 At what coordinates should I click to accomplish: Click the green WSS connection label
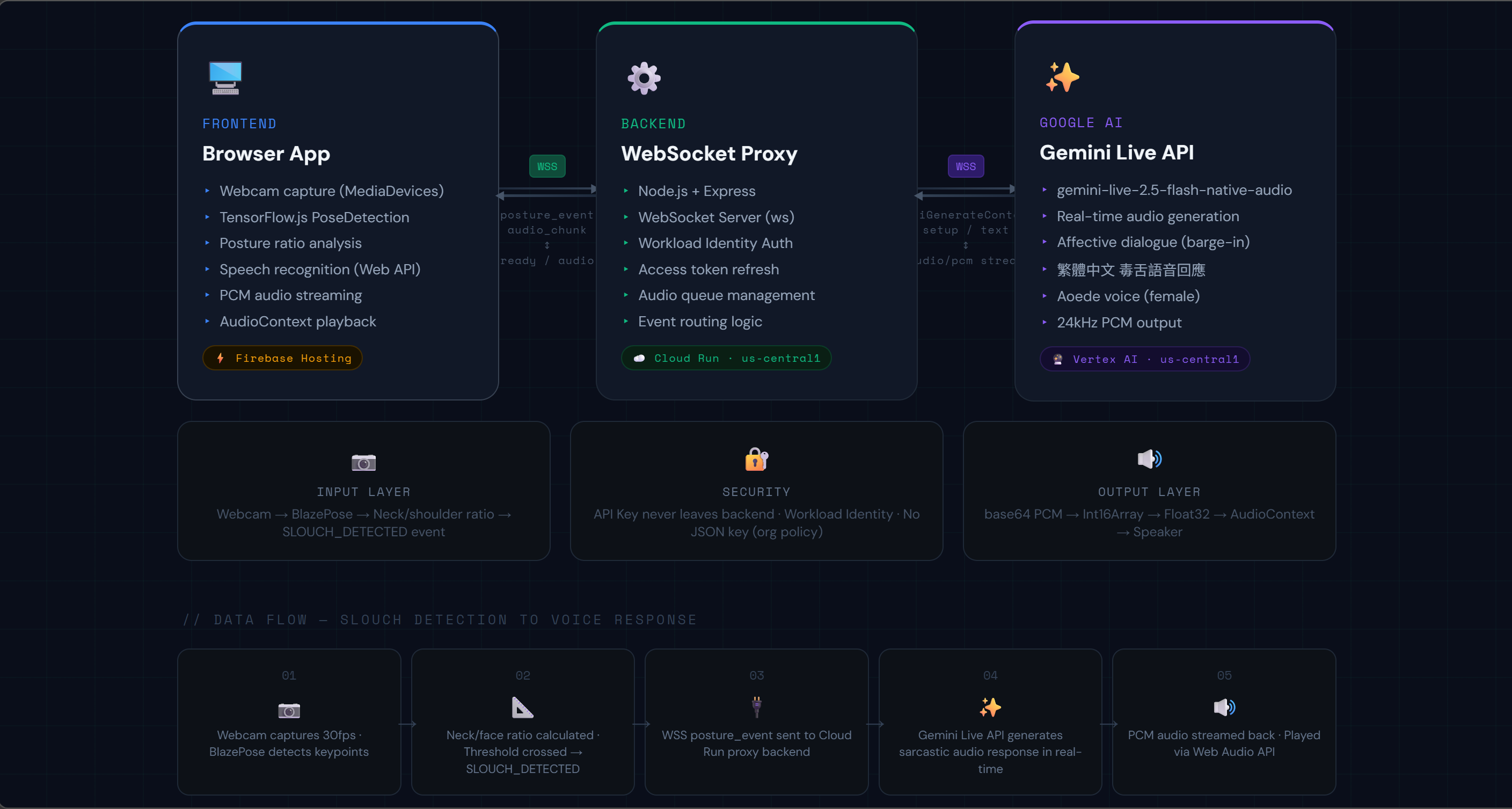(x=547, y=167)
